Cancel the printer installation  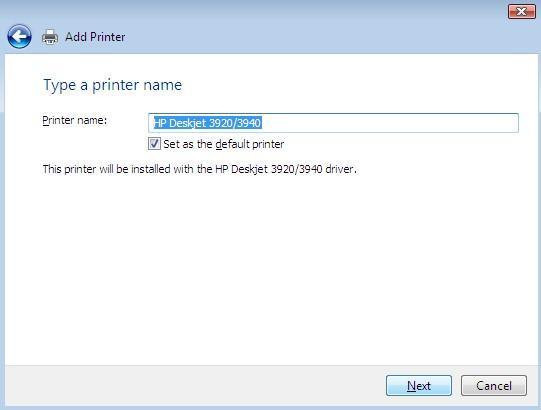pyautogui.click(x=494, y=385)
